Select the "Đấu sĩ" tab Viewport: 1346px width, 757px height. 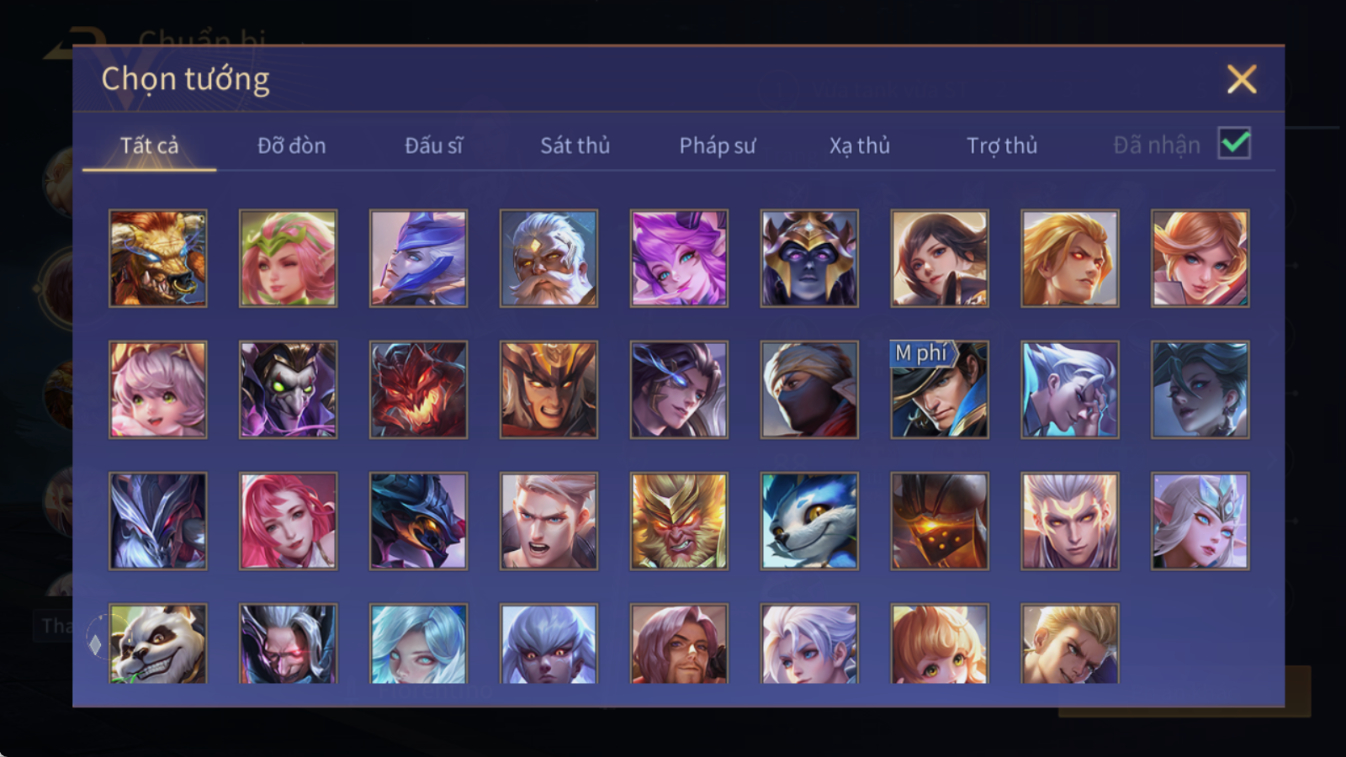point(434,146)
